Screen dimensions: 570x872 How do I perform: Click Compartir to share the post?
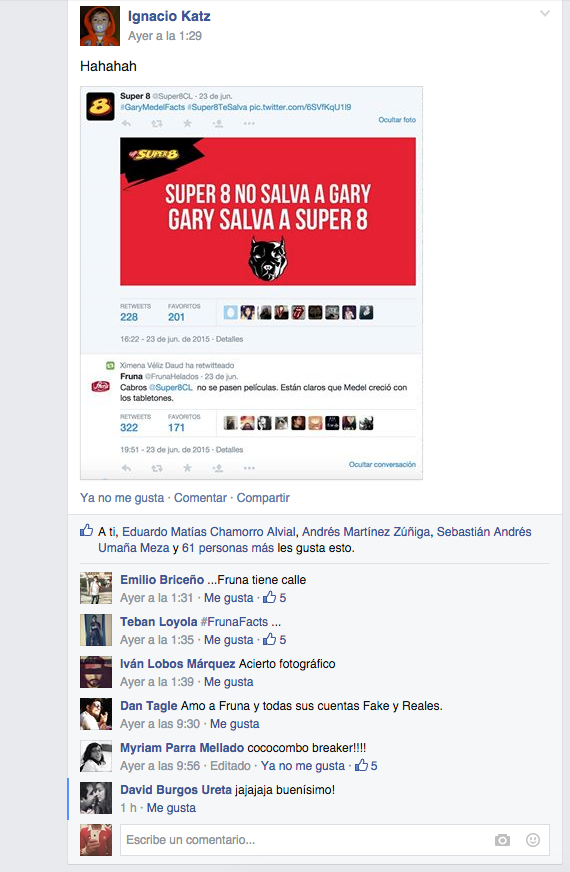(263, 498)
